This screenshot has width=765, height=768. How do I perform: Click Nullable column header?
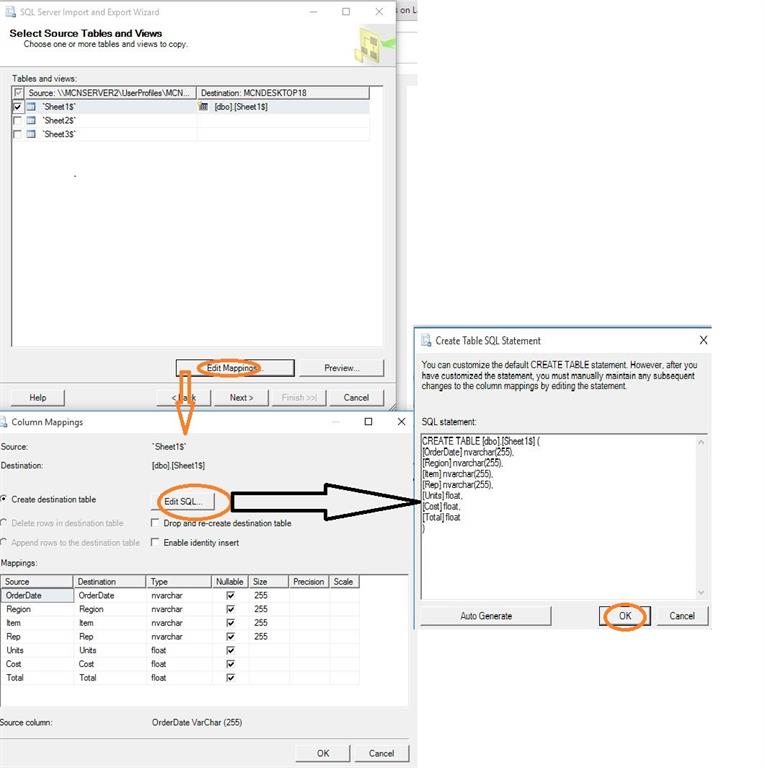(230, 581)
